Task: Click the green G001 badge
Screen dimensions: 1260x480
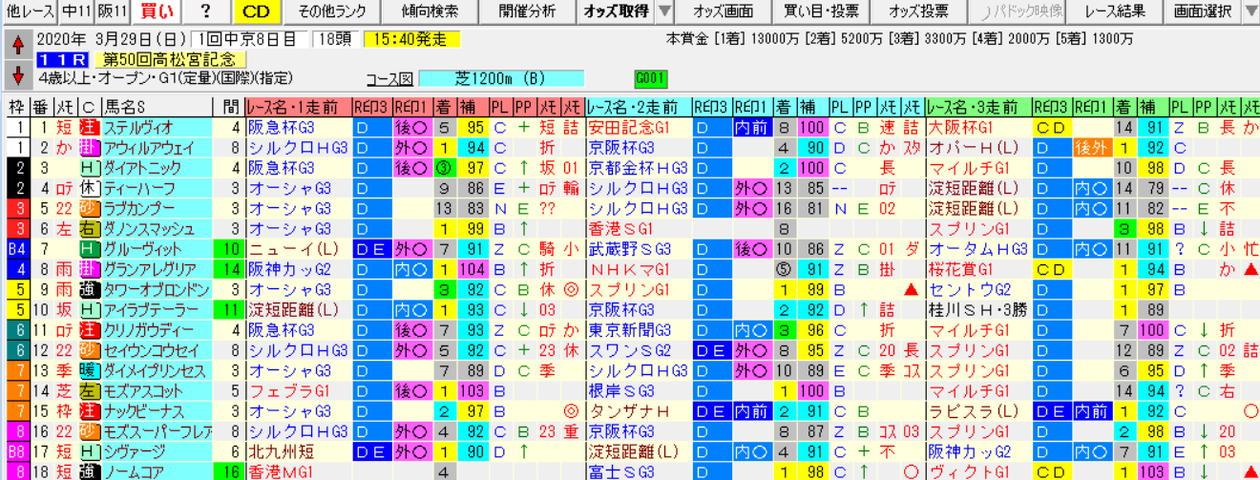Action: click(x=650, y=78)
